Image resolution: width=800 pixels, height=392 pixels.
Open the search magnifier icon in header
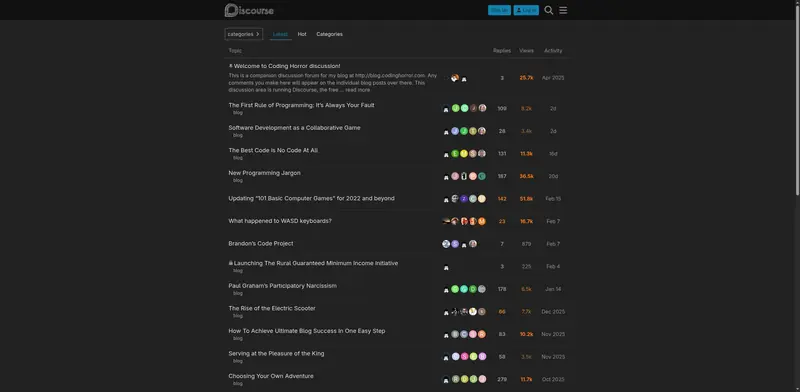click(548, 10)
